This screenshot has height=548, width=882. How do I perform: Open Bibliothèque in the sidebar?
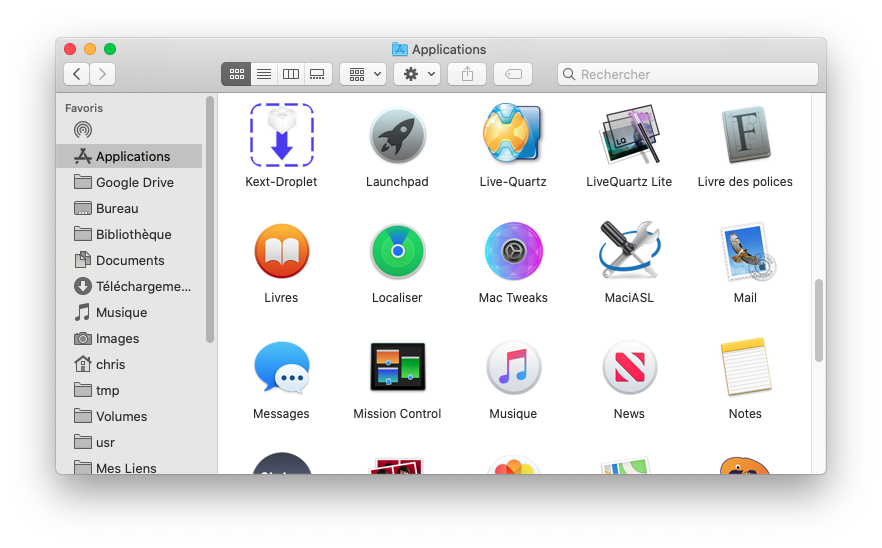pyautogui.click(x=129, y=234)
